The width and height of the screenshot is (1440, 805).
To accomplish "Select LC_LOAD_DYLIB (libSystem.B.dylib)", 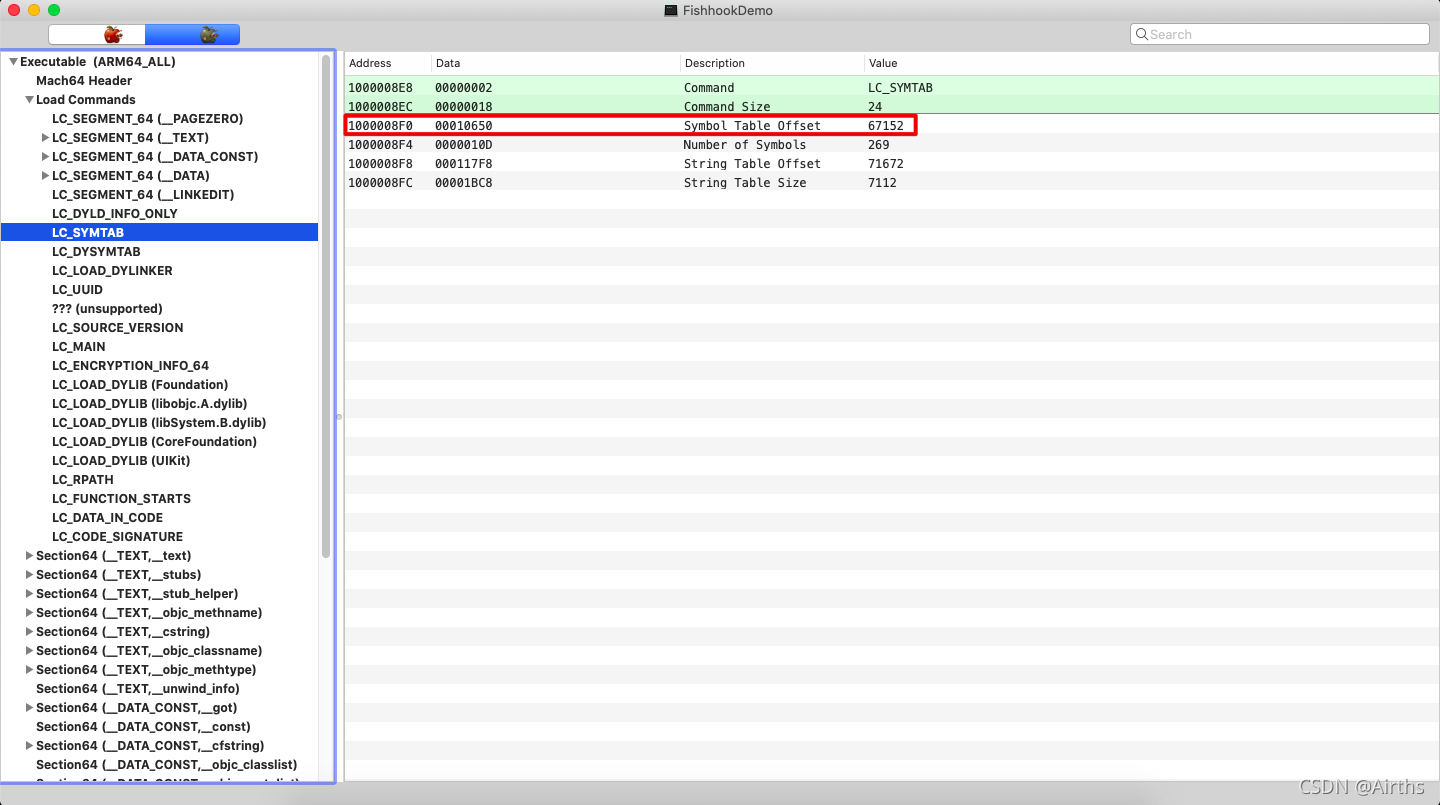I will pos(159,423).
